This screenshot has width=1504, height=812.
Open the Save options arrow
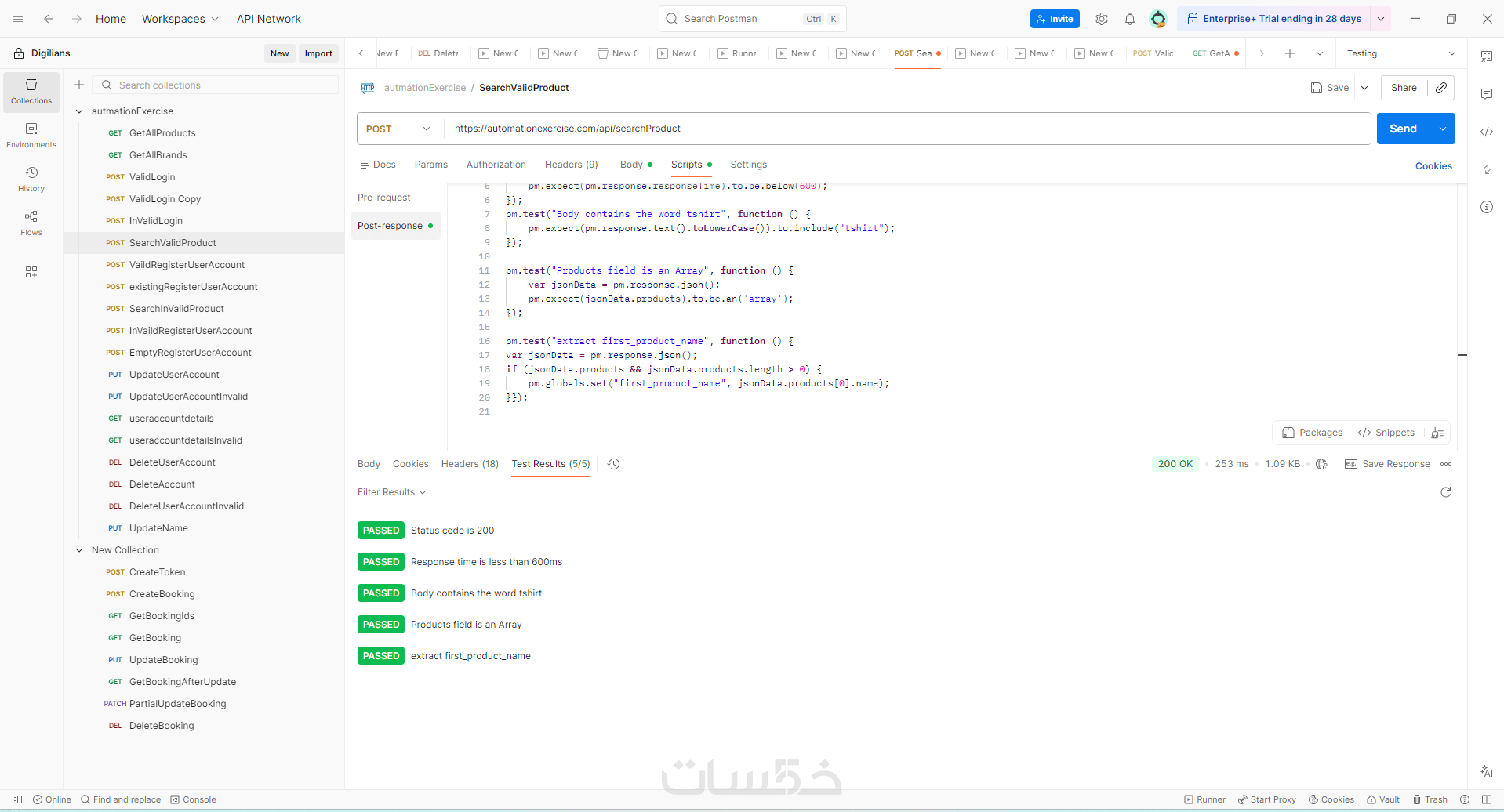tap(1364, 88)
